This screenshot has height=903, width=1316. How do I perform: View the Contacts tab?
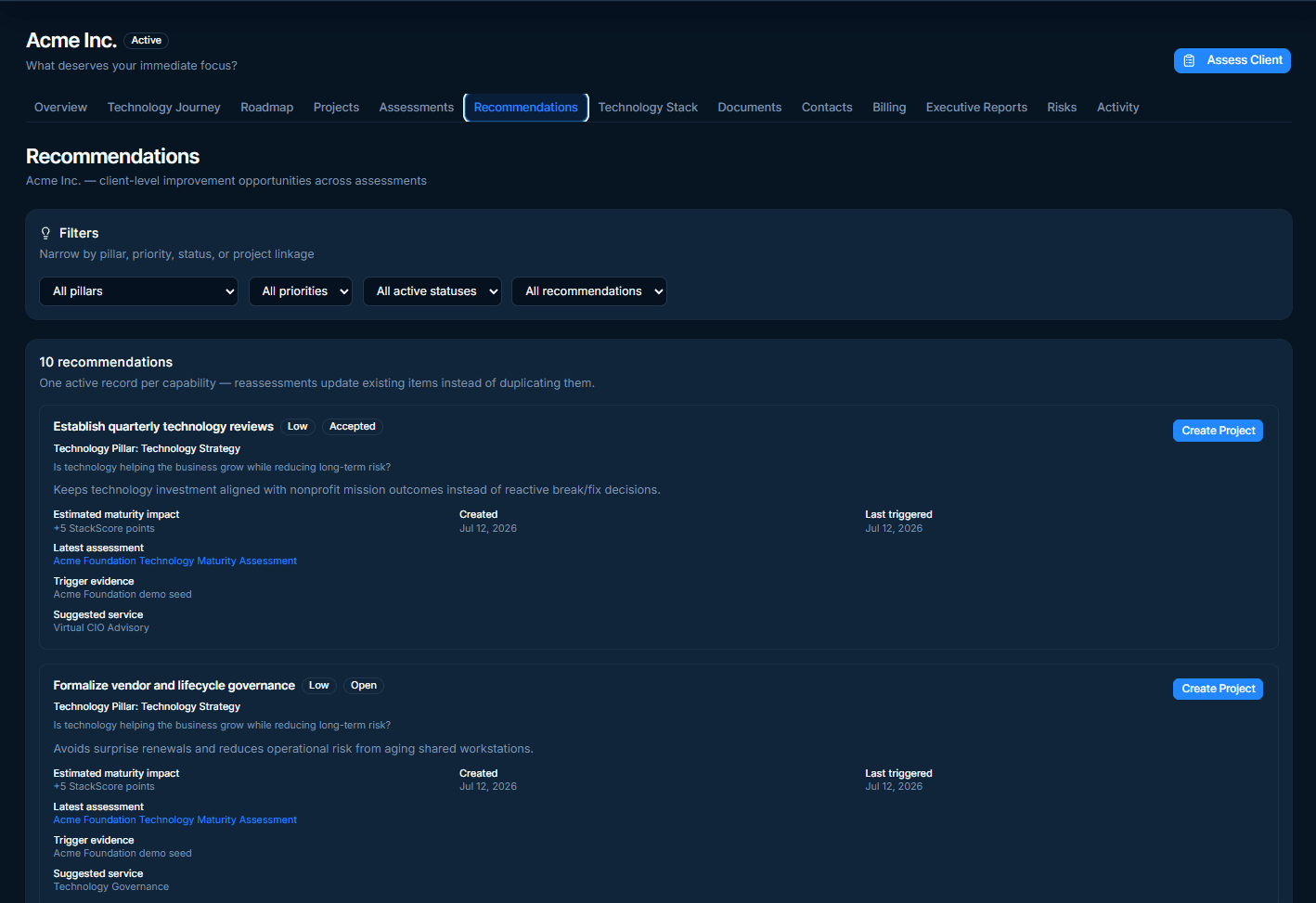pyautogui.click(x=827, y=108)
